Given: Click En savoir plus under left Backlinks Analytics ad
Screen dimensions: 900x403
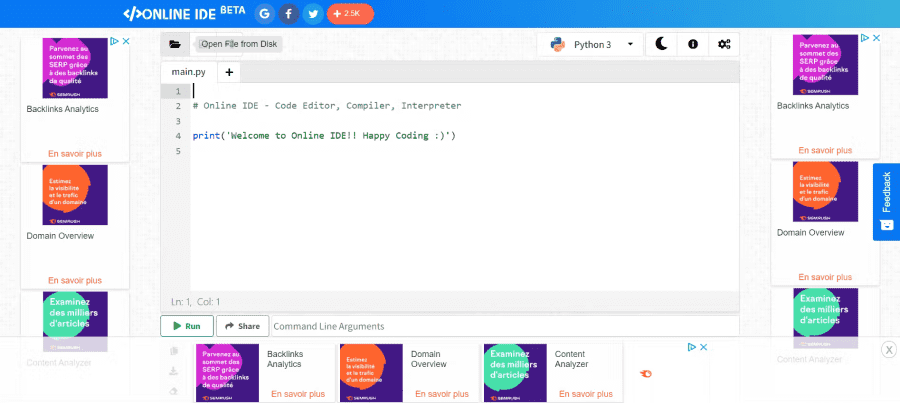Looking at the screenshot, I should point(75,154).
